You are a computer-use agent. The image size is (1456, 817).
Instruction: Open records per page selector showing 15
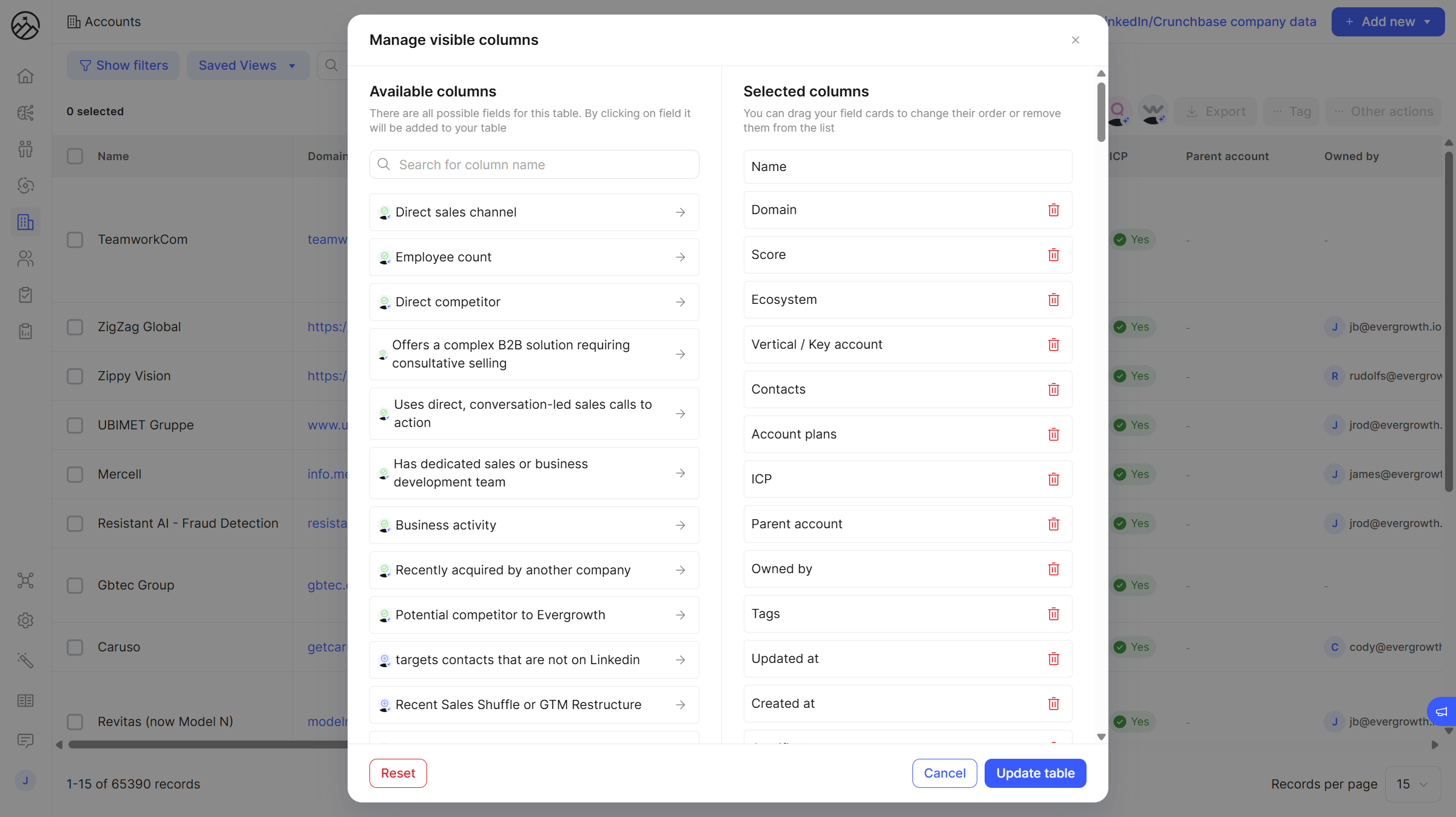(x=1412, y=784)
